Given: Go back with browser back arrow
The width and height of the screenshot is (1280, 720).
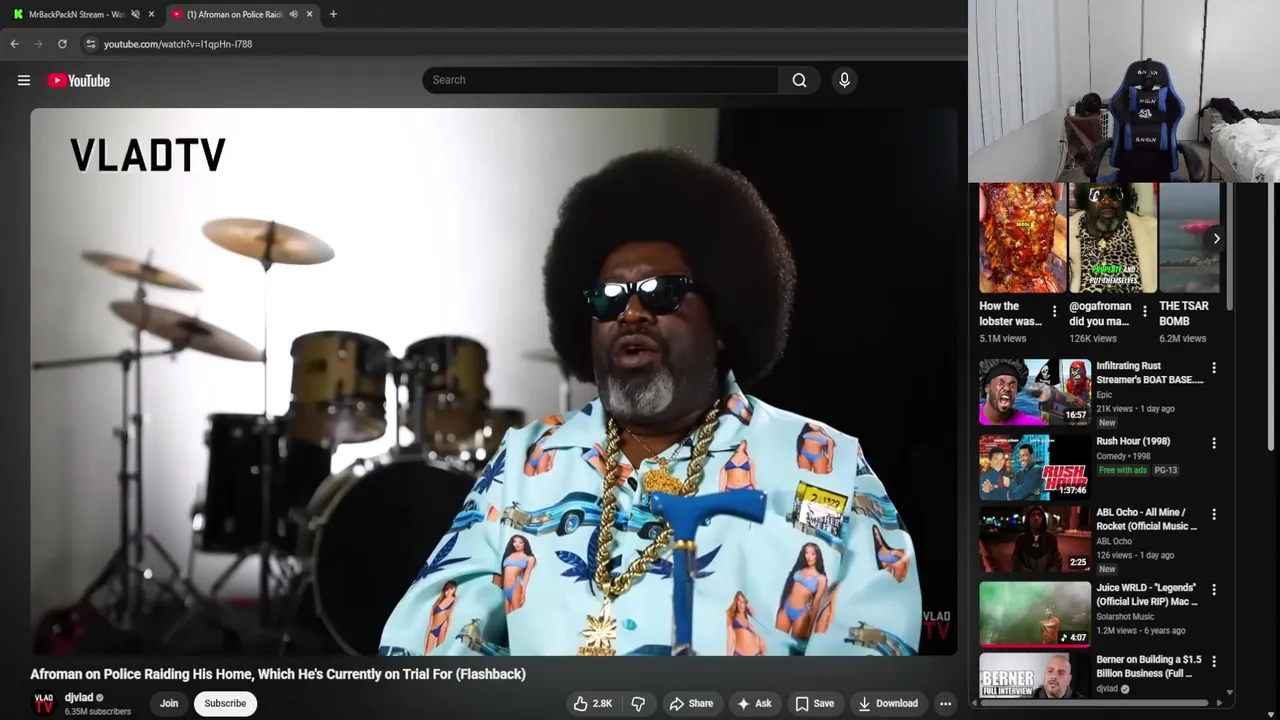Looking at the screenshot, I should [14, 44].
